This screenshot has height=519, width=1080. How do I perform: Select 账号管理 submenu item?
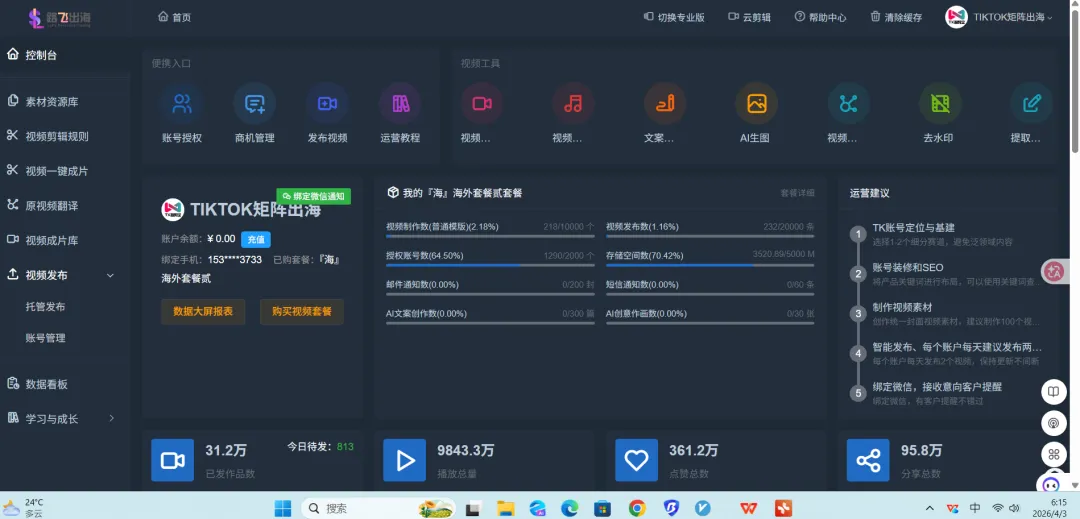tap(45, 339)
